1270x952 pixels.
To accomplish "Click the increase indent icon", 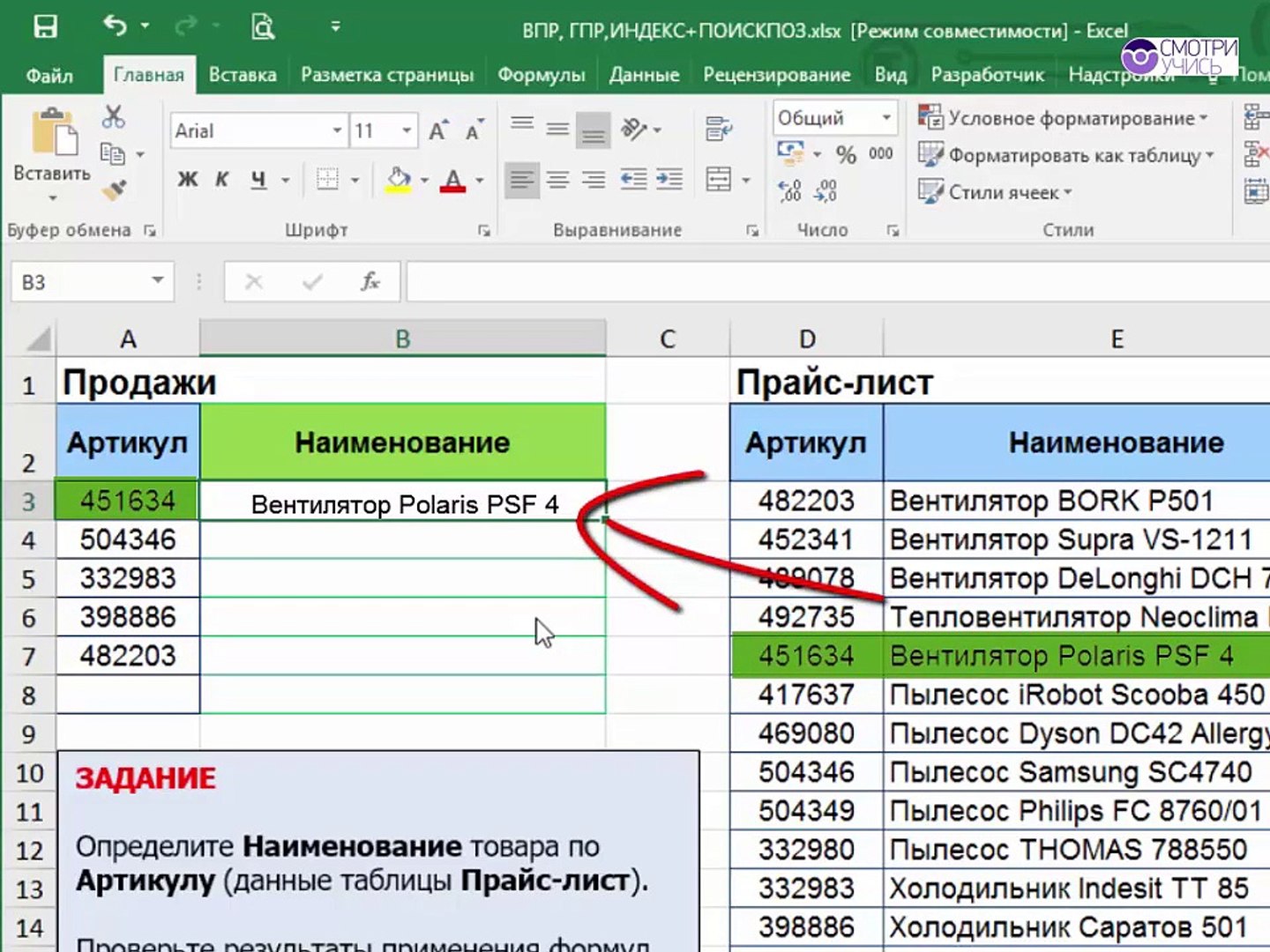I will coord(669,180).
